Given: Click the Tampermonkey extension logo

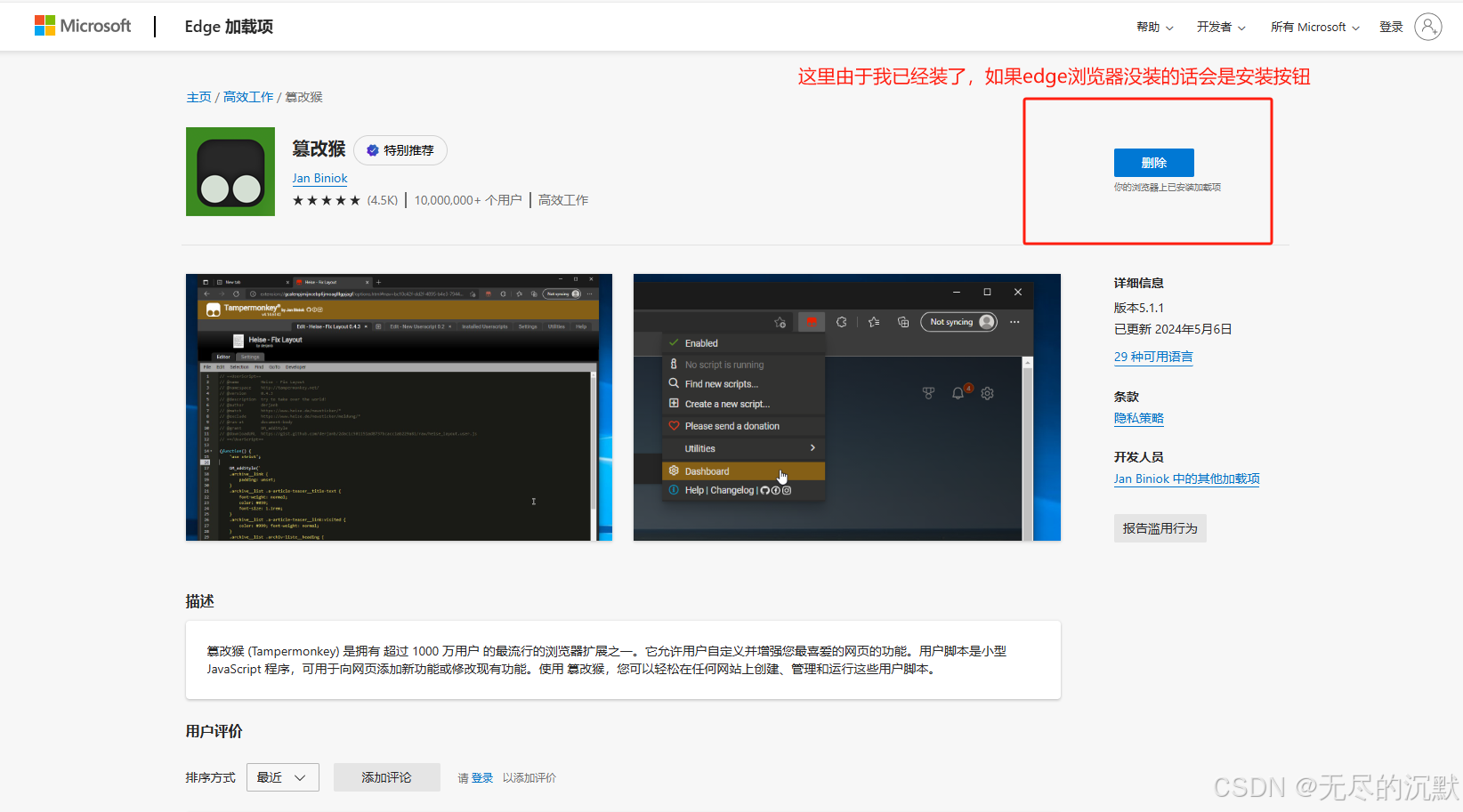Looking at the screenshot, I should coord(230,172).
